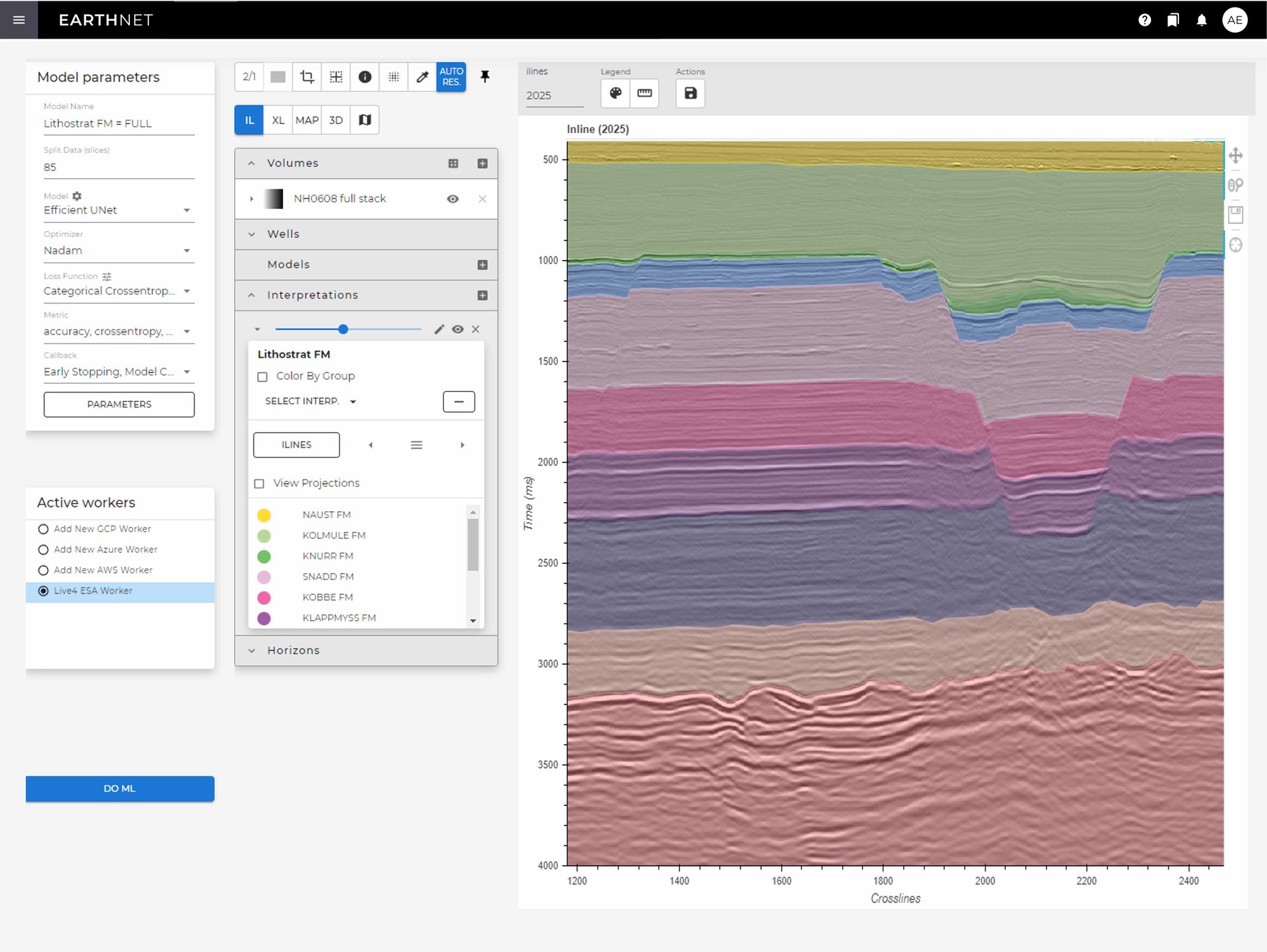Adjust the interpretation opacity slider
Image resolution: width=1267 pixels, height=952 pixels.
click(x=343, y=329)
